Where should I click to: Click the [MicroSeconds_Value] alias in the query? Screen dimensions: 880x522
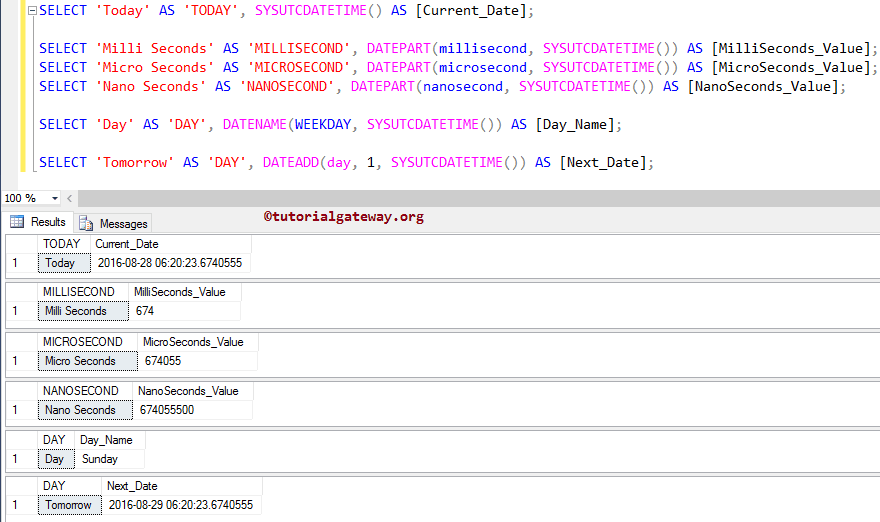791,68
